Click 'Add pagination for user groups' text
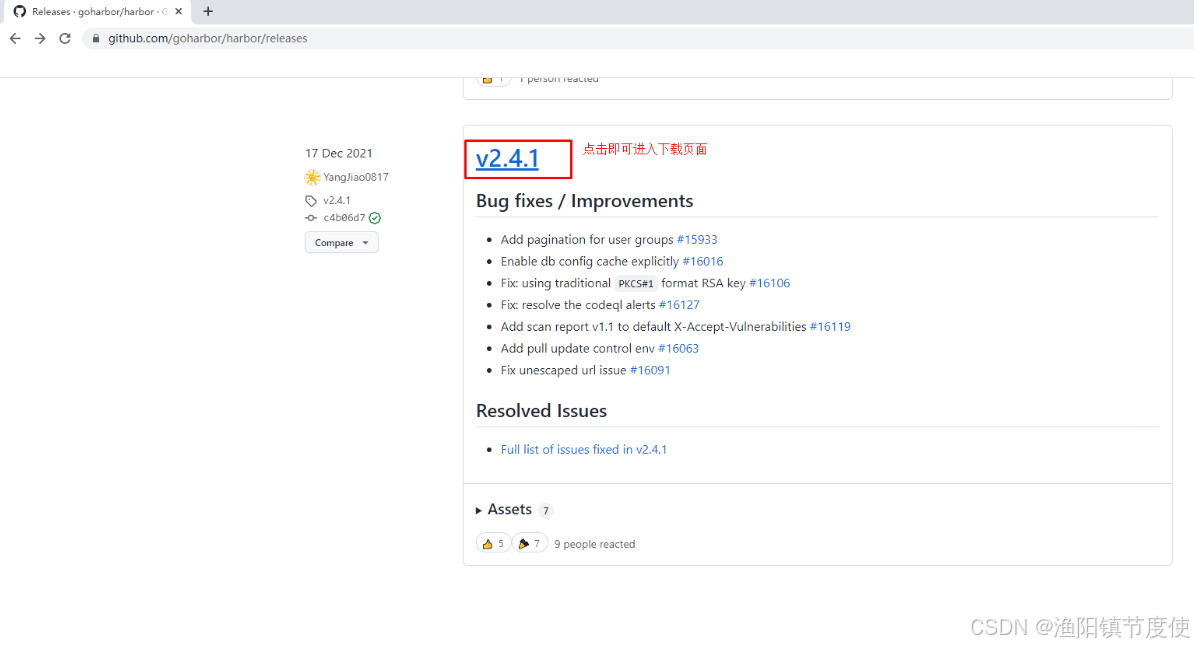Screen dimensions: 1194x647 click(x=586, y=239)
